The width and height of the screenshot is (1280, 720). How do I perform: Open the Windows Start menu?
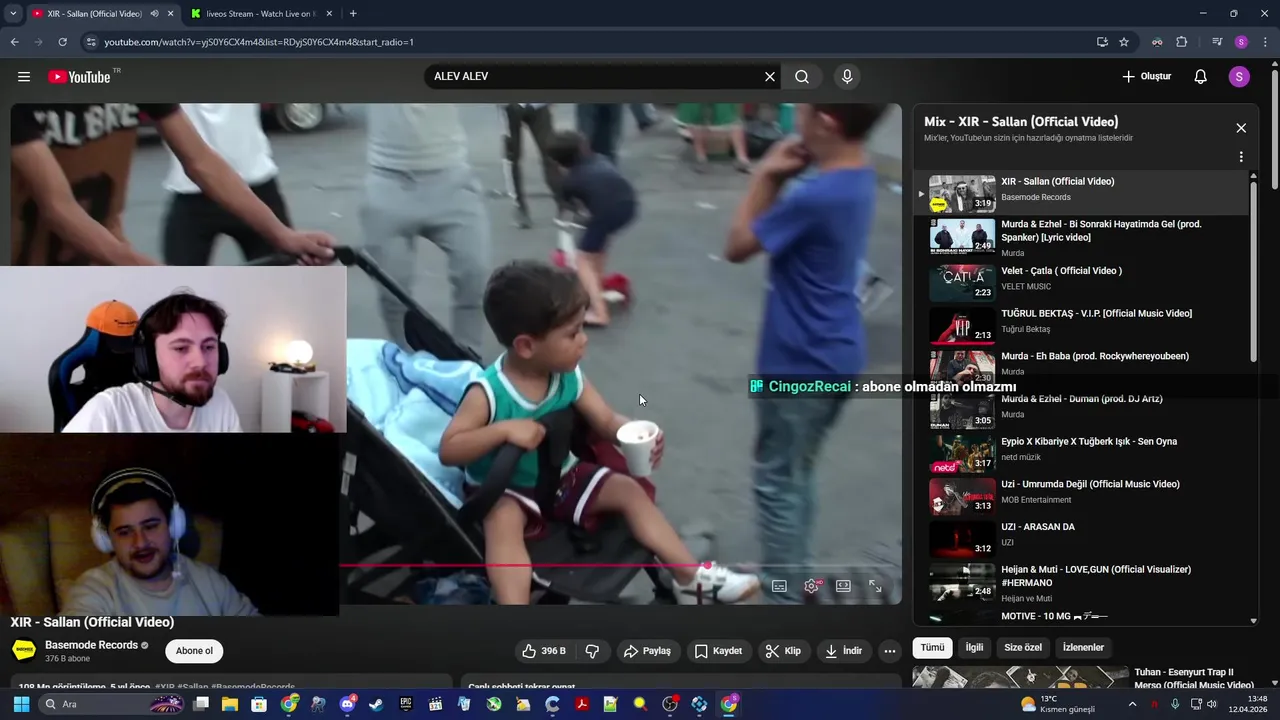21,705
